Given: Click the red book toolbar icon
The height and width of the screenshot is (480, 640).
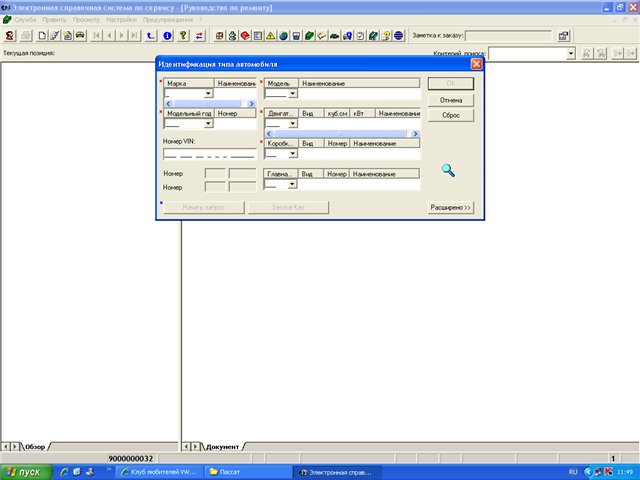Looking at the screenshot, I should point(245,36).
